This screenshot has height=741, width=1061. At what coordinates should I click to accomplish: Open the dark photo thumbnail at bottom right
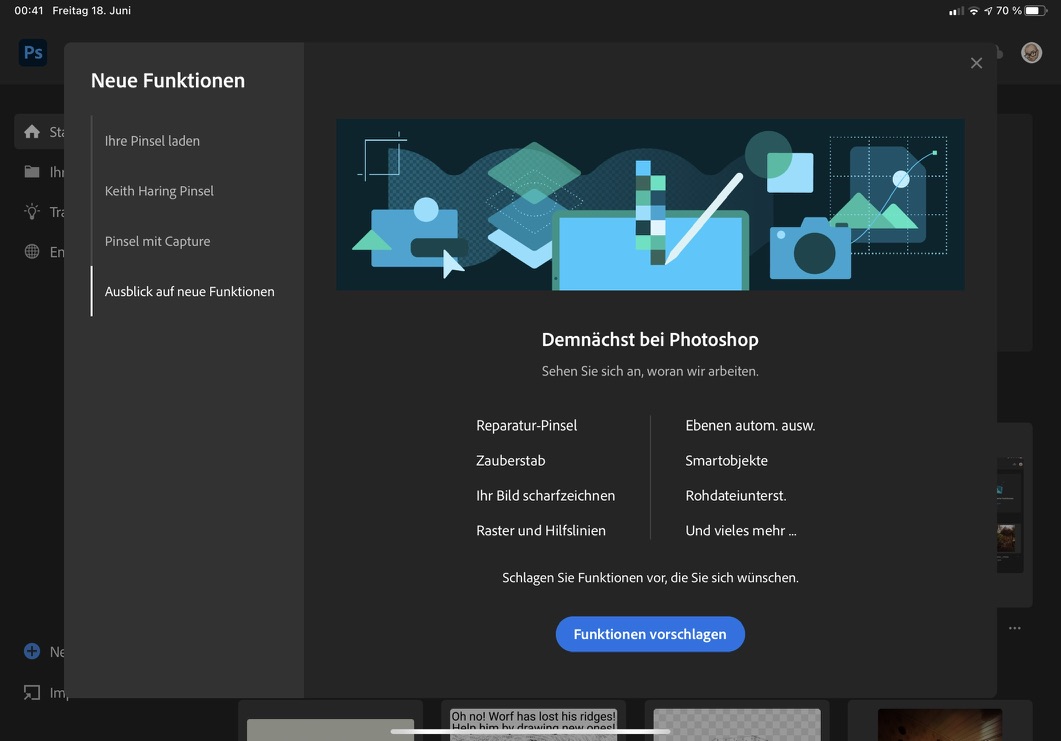(x=939, y=724)
